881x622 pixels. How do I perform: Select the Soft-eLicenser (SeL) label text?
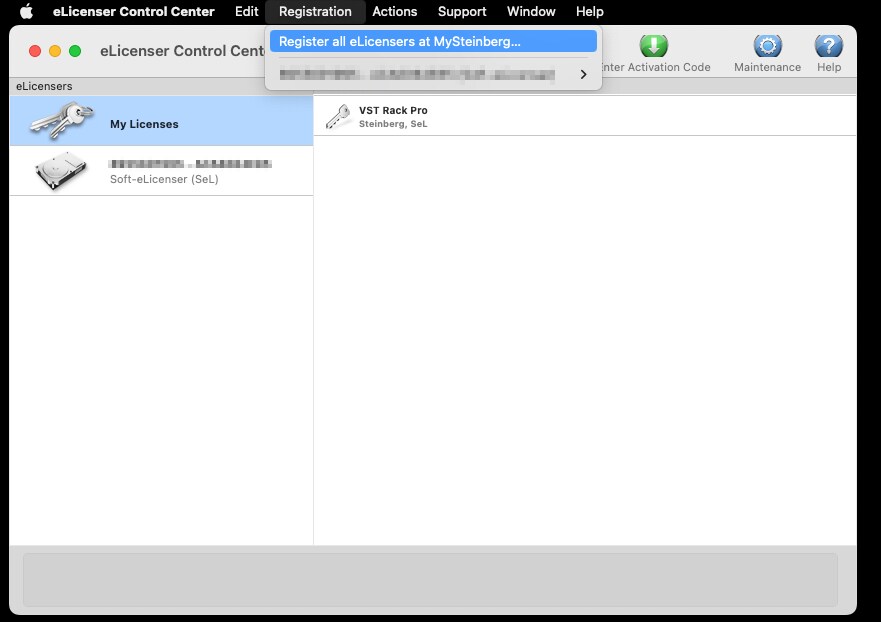click(164, 180)
